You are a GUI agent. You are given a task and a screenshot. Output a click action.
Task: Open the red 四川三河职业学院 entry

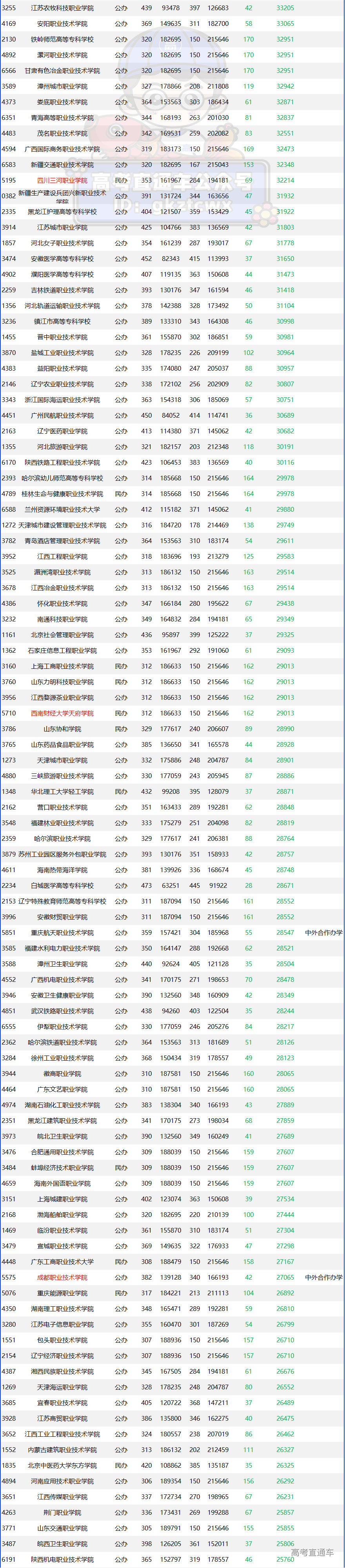[62, 181]
